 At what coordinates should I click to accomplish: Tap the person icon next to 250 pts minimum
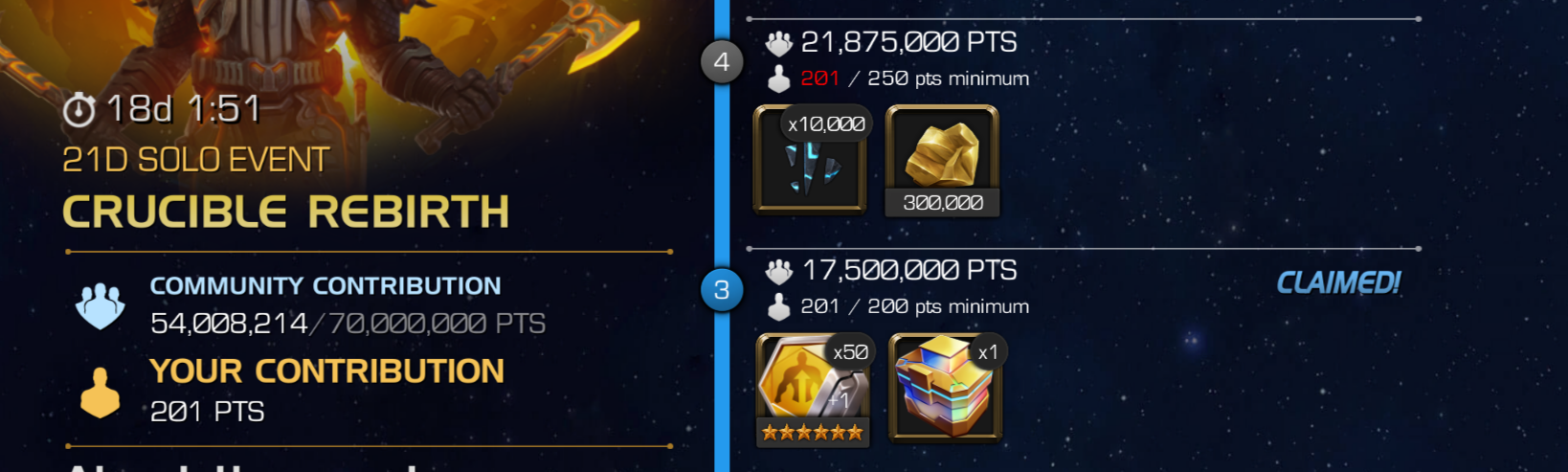coord(779,79)
